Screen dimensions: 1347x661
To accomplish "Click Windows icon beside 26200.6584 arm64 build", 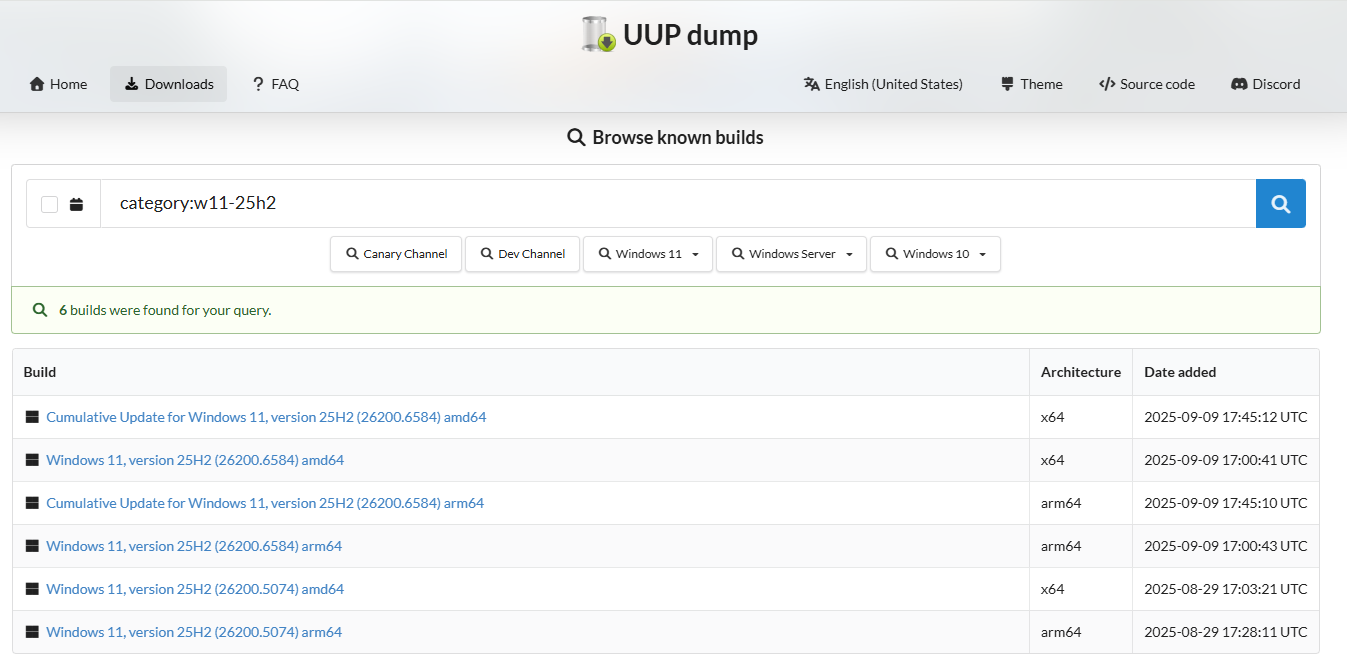I will [x=32, y=546].
